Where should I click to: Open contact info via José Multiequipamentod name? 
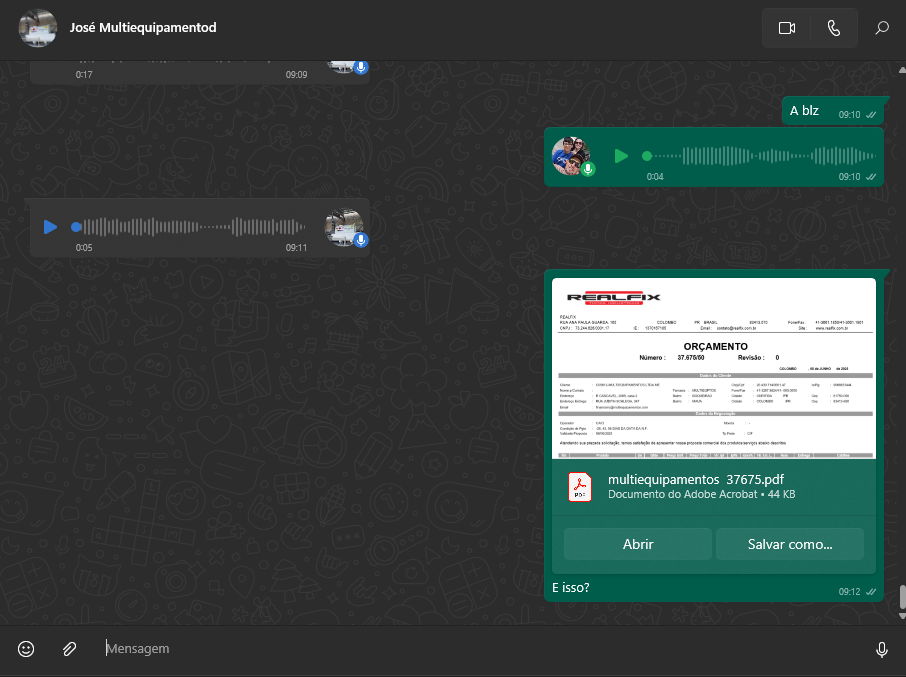(143, 28)
